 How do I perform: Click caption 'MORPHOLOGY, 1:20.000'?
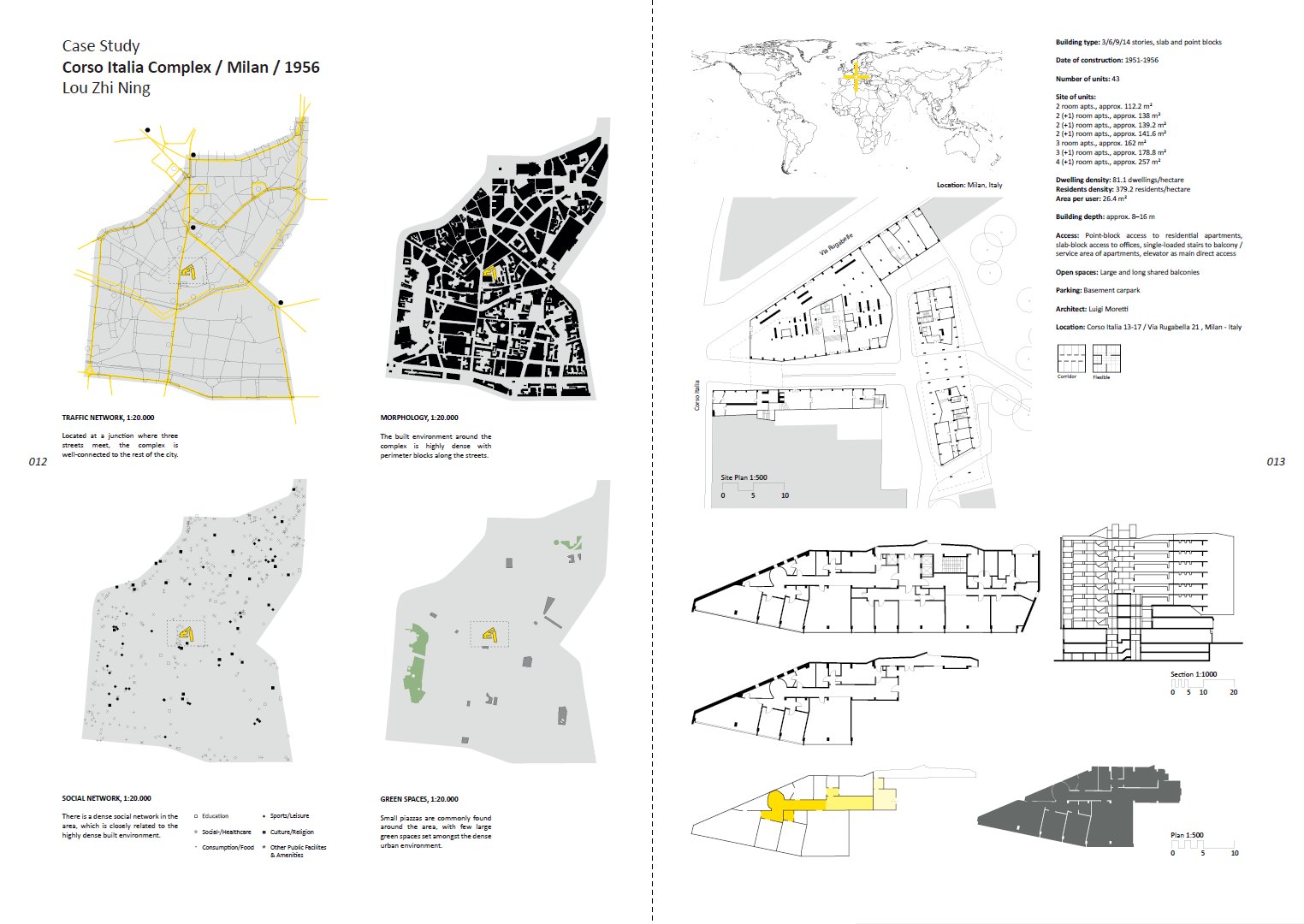(x=419, y=418)
